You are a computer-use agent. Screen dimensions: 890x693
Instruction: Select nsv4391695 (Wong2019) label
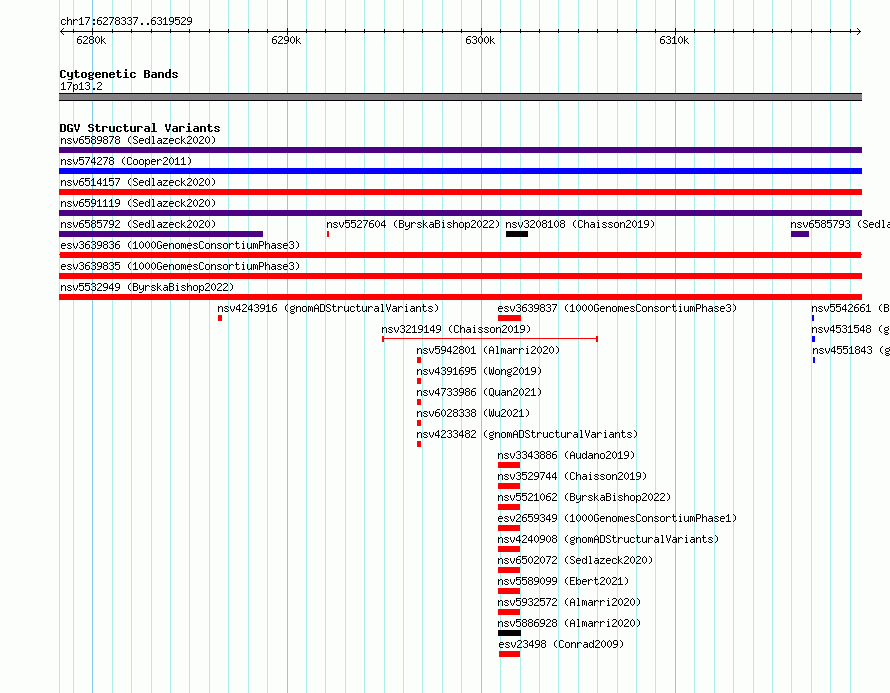(x=479, y=371)
